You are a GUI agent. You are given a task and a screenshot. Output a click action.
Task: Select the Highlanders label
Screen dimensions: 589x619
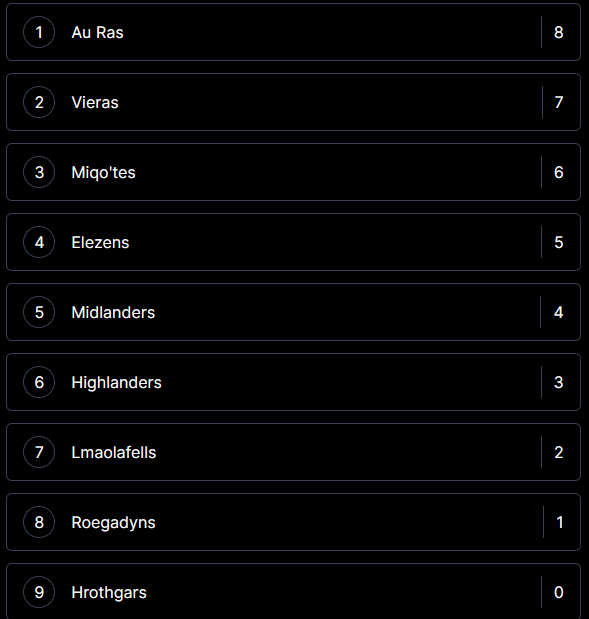[x=116, y=383]
